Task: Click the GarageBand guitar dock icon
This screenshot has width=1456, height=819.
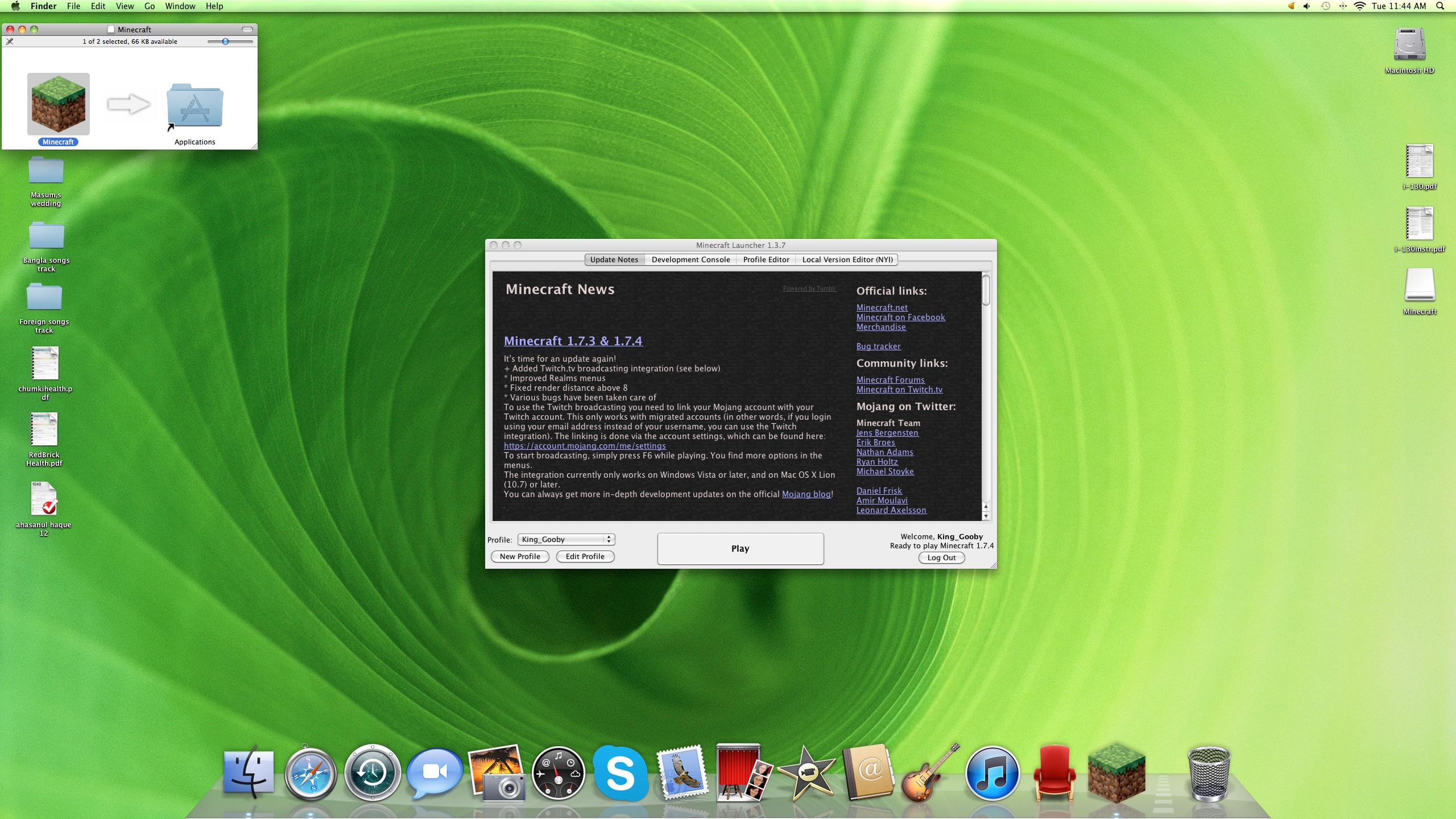Action: coord(929,773)
